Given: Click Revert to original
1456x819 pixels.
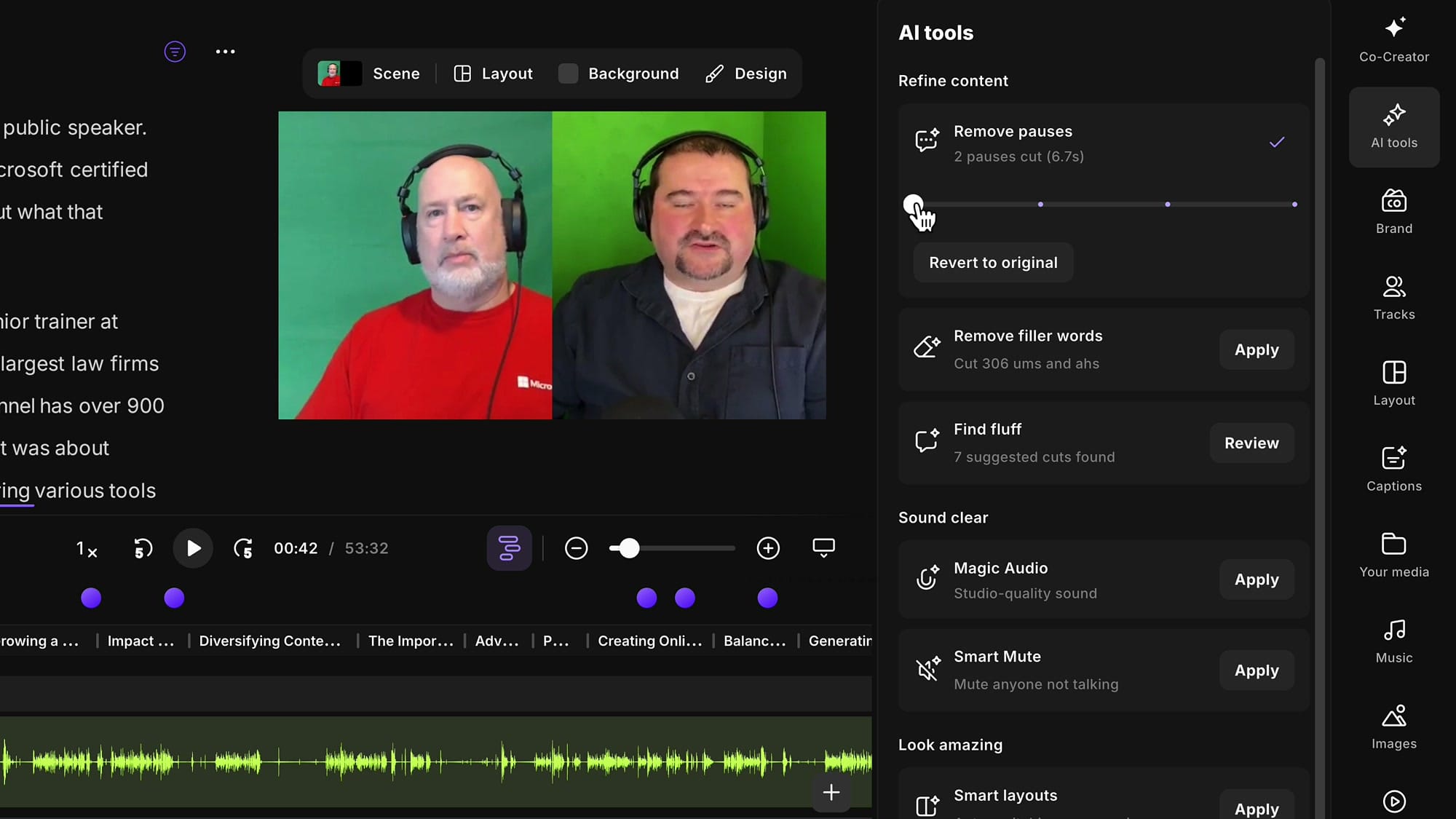Looking at the screenshot, I should [x=993, y=262].
